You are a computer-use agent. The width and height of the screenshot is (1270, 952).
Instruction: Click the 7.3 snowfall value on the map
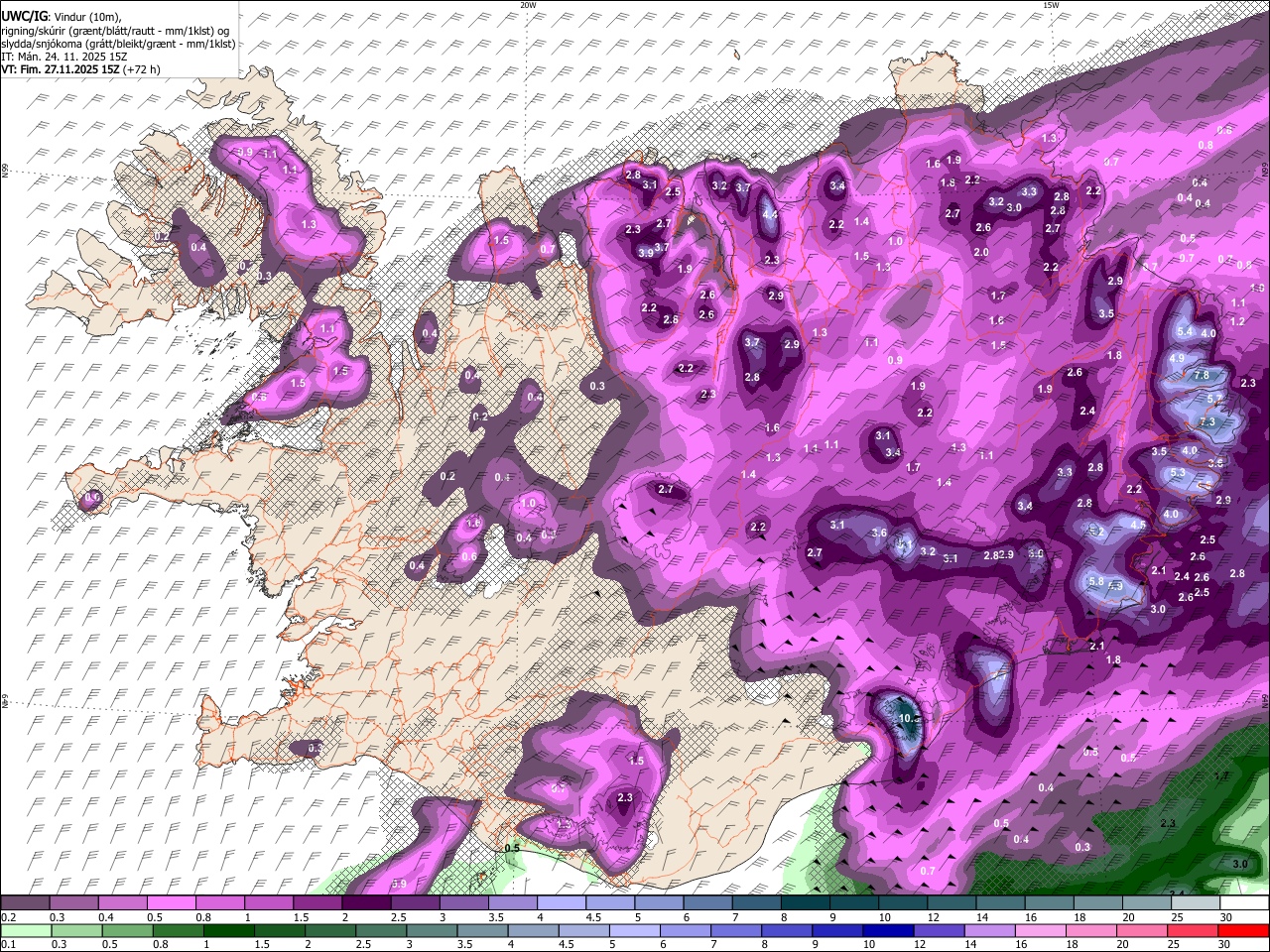click(x=1206, y=422)
